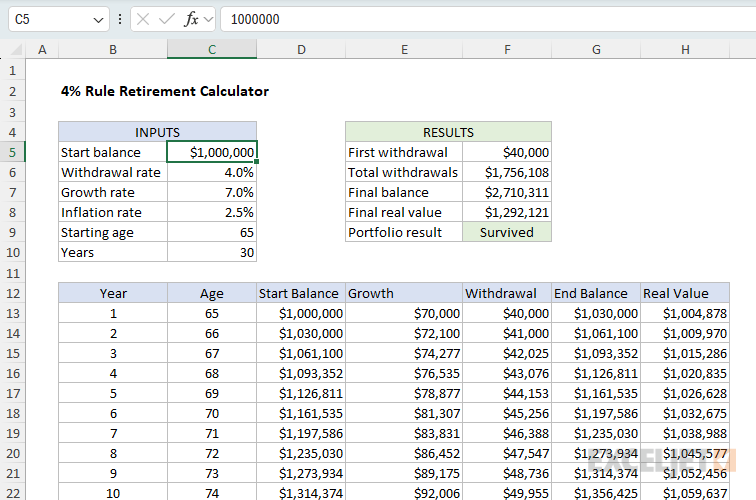Click the 'Withdrawal' table header
Image resolution: width=756 pixels, height=500 pixels.
[x=507, y=293]
